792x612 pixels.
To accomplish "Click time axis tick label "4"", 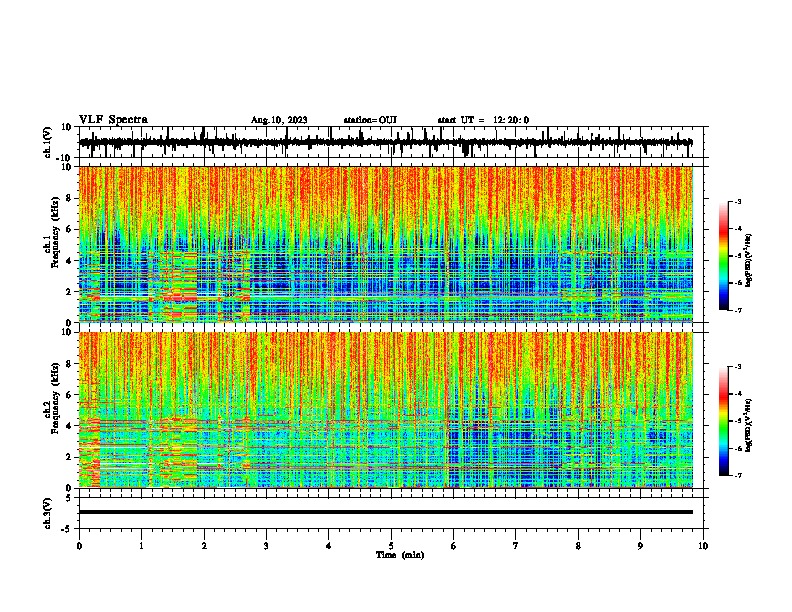I will [329, 546].
